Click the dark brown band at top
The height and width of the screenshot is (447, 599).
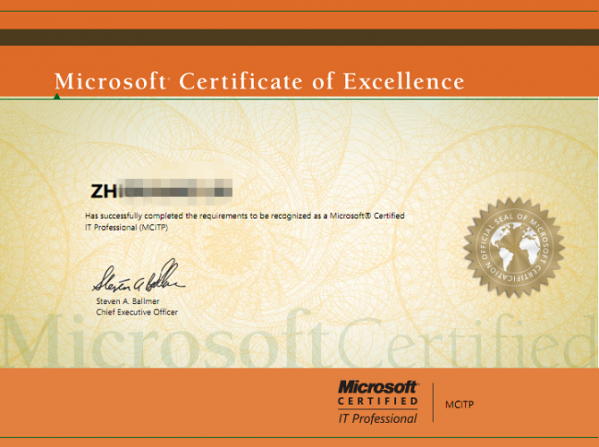[x=300, y=37]
